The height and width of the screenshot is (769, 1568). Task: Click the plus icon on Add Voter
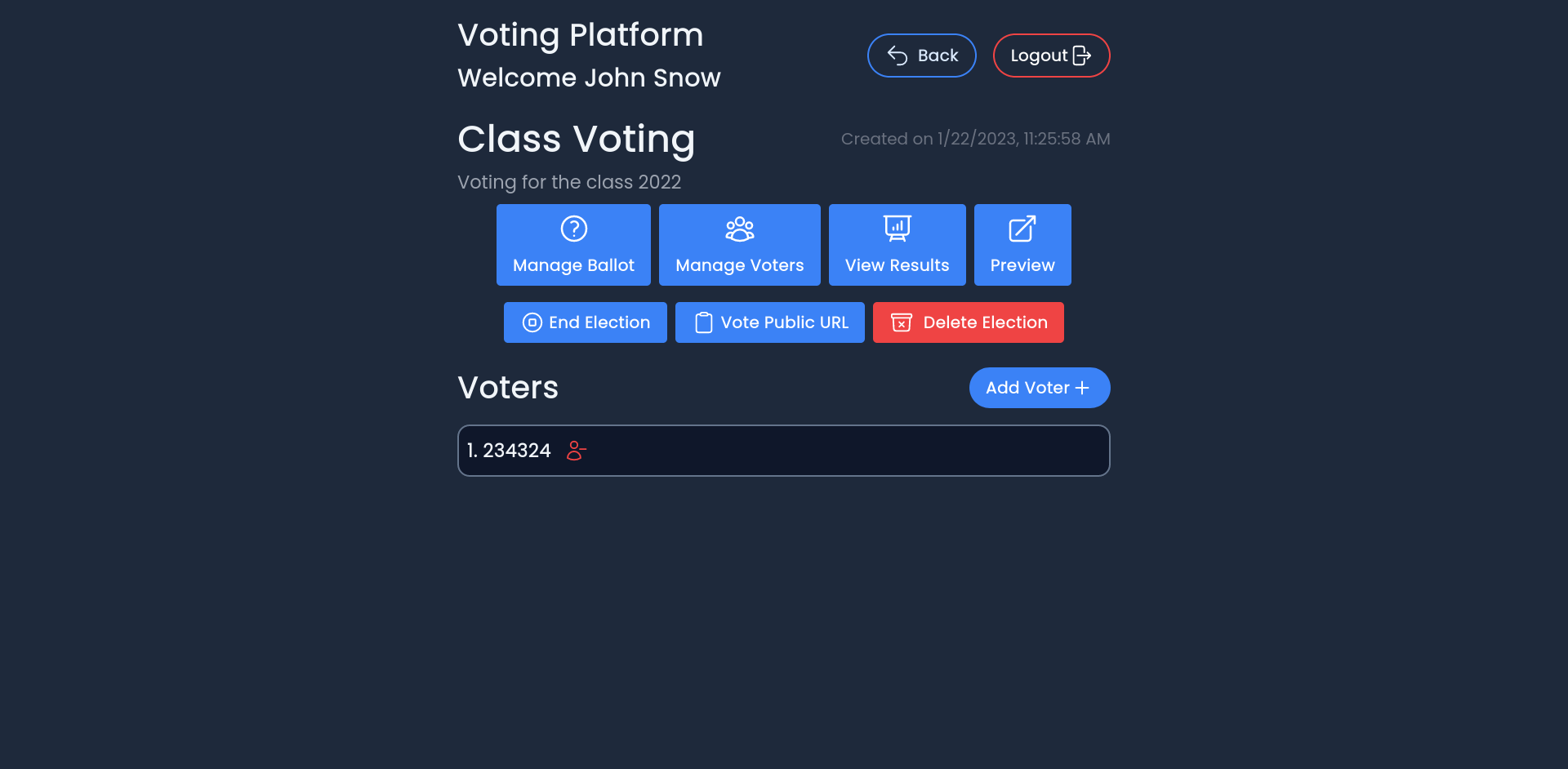click(1083, 387)
